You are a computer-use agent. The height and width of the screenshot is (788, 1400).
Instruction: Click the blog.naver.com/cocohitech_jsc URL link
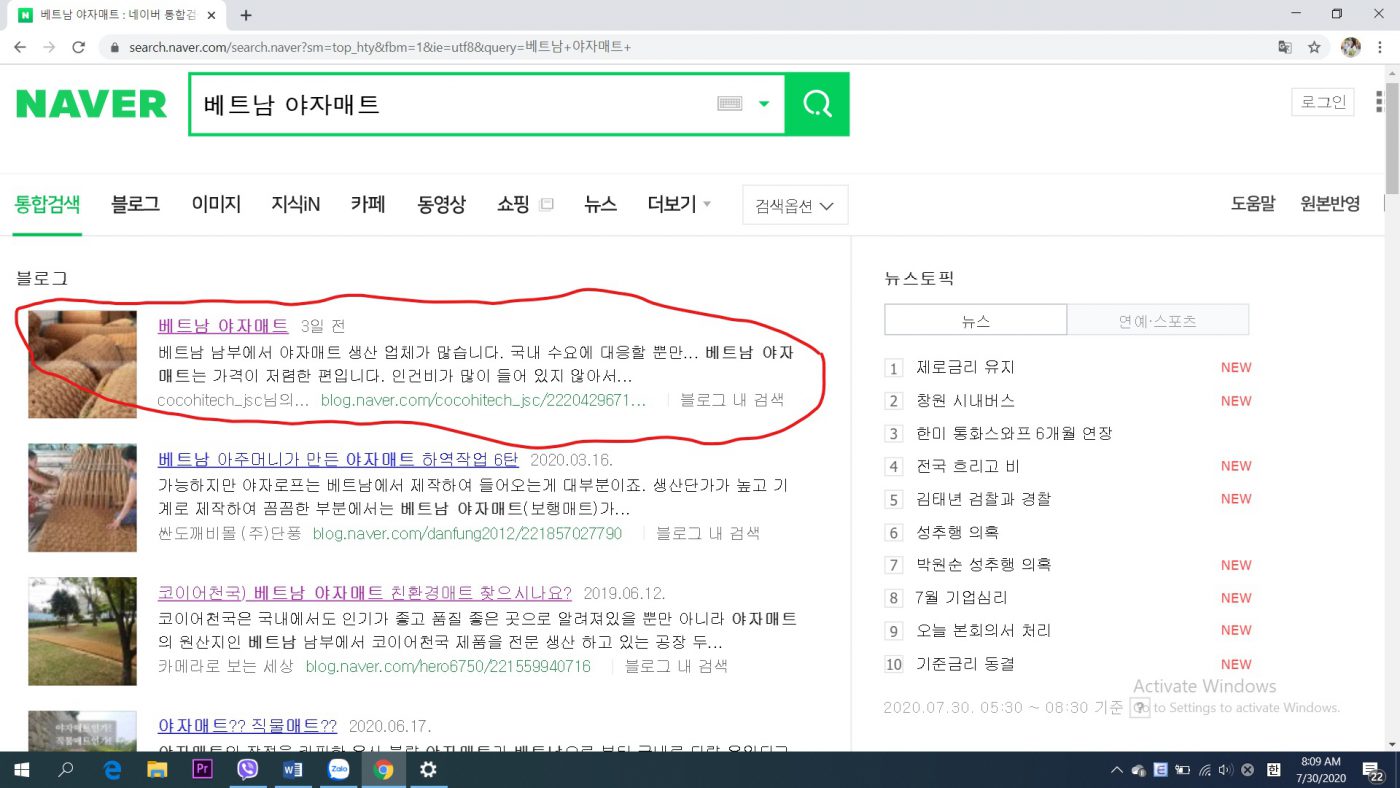[x=484, y=400]
